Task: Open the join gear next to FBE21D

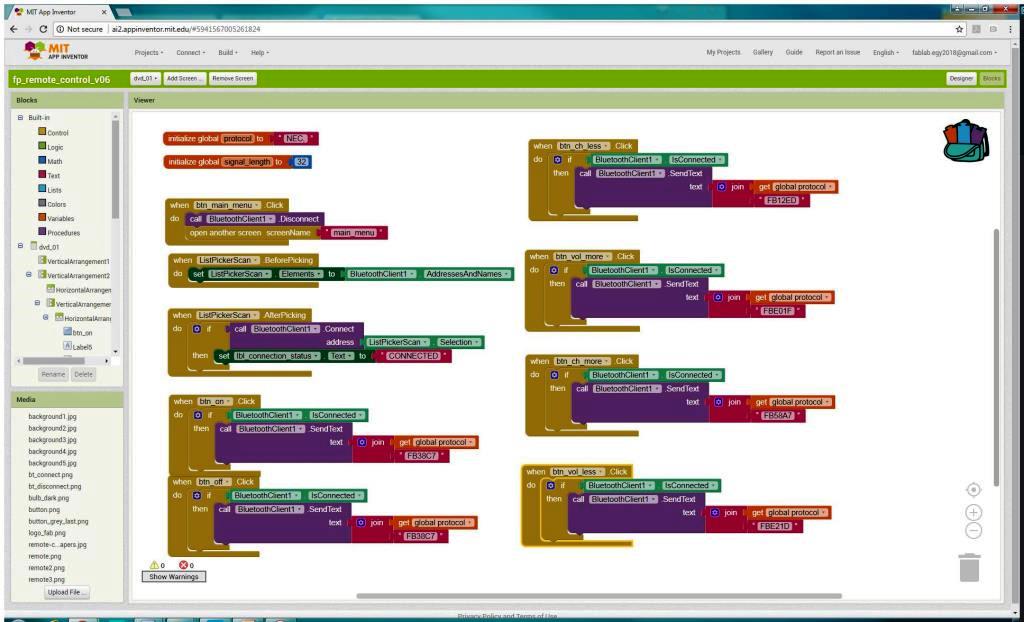Action: click(x=715, y=513)
